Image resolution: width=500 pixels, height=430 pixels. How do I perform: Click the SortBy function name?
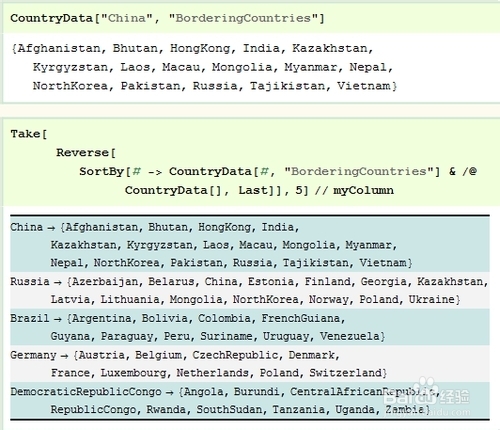102,172
